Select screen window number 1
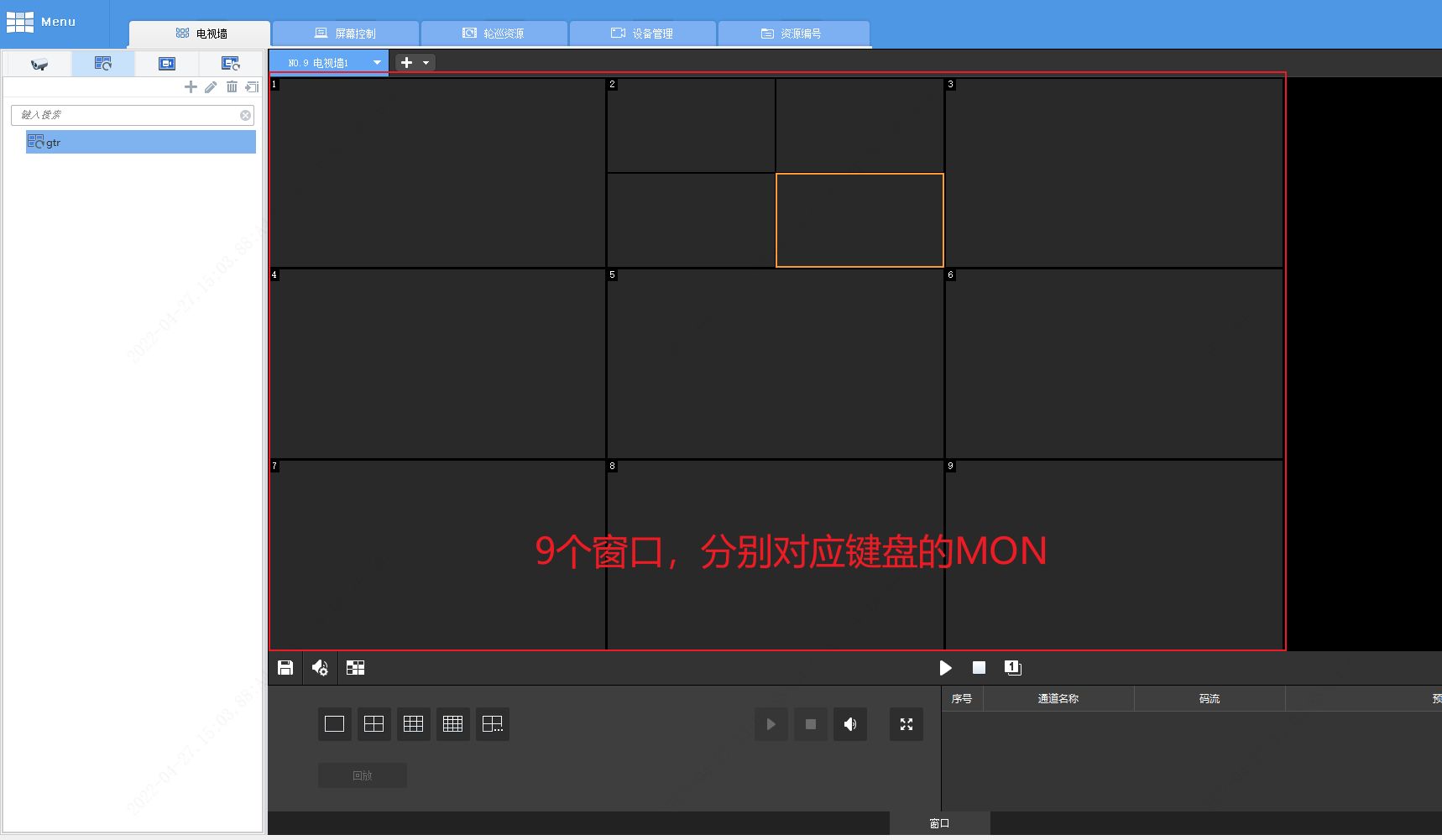The image size is (1442, 840). (437, 173)
